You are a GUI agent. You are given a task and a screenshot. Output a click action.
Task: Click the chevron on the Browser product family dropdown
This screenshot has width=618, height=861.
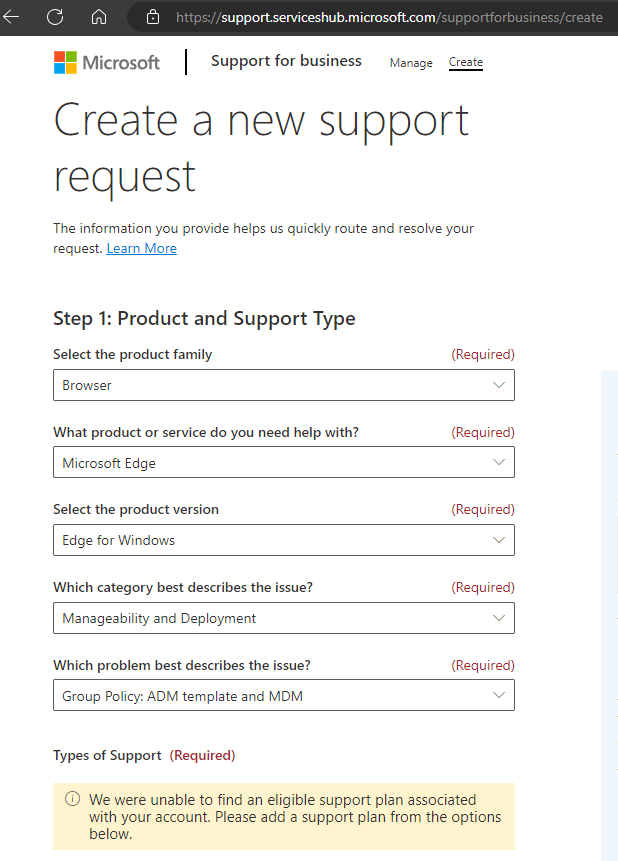[499, 385]
